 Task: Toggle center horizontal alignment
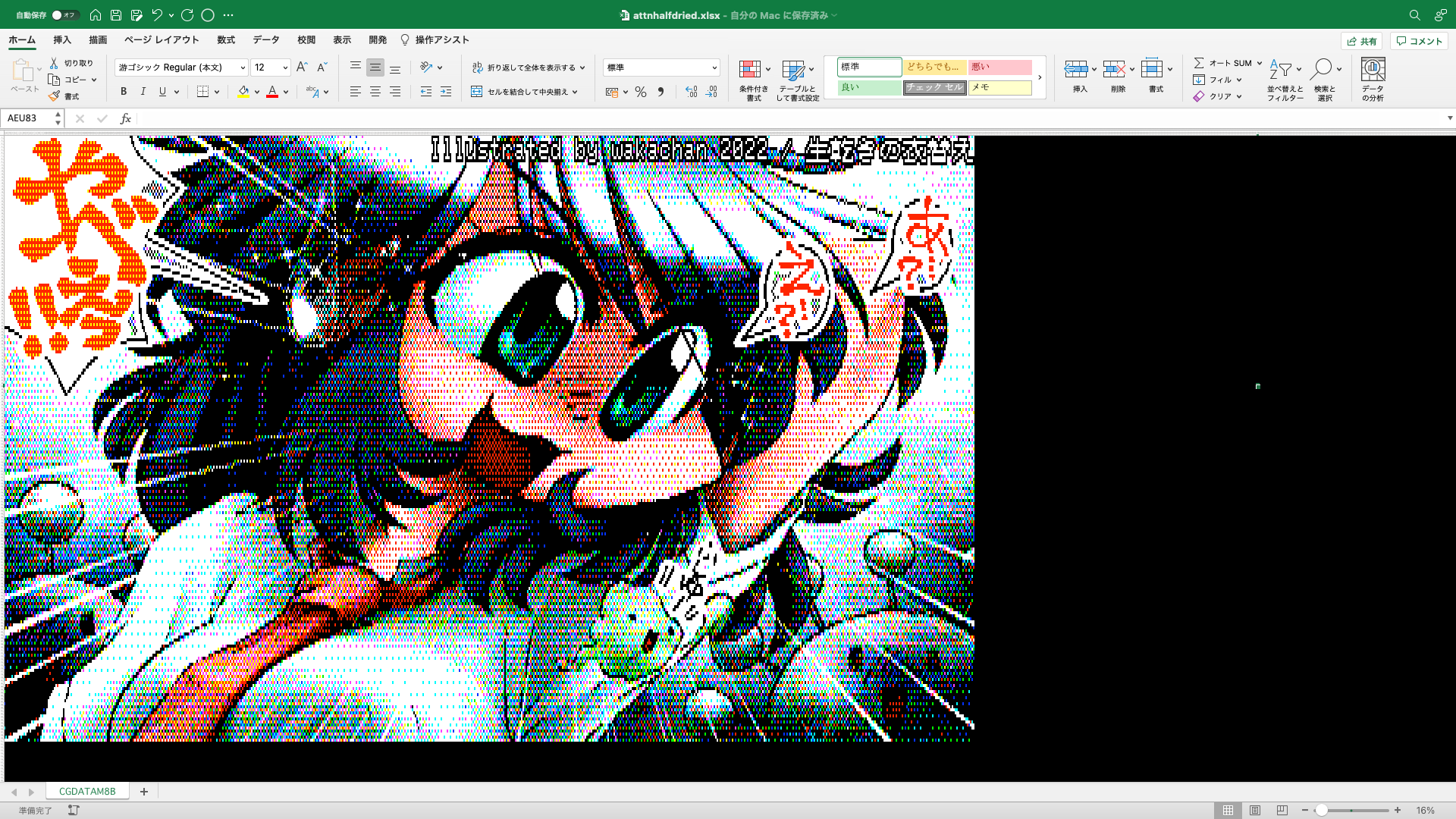point(375,92)
